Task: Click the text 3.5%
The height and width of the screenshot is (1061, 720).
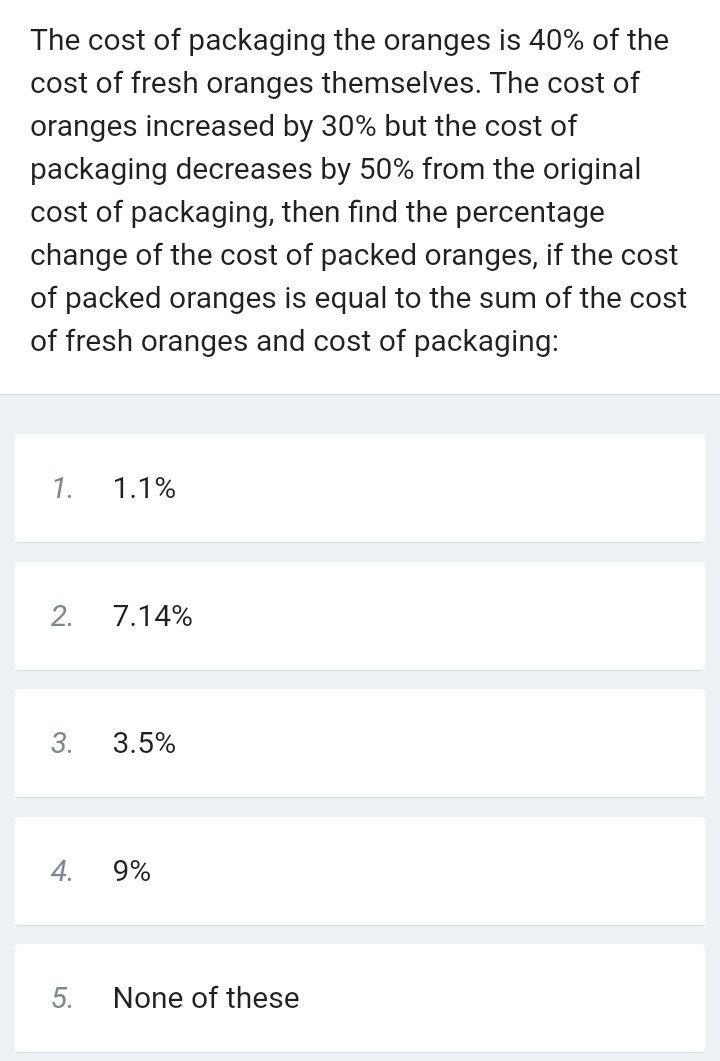Action: [143, 744]
